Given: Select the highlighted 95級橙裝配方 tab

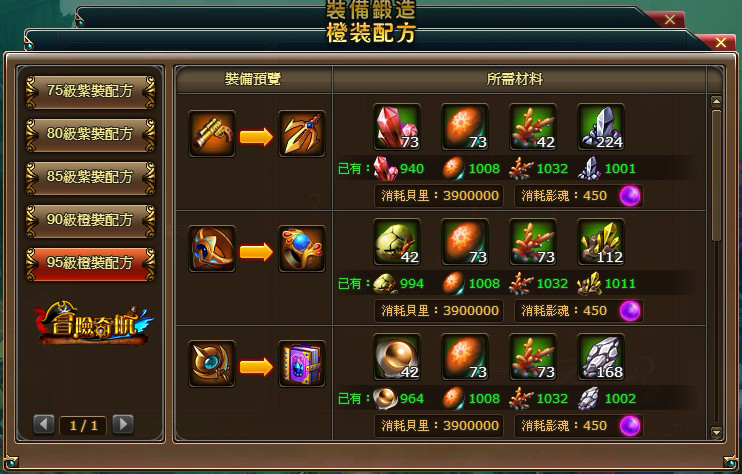Looking at the screenshot, I should pos(90,263).
